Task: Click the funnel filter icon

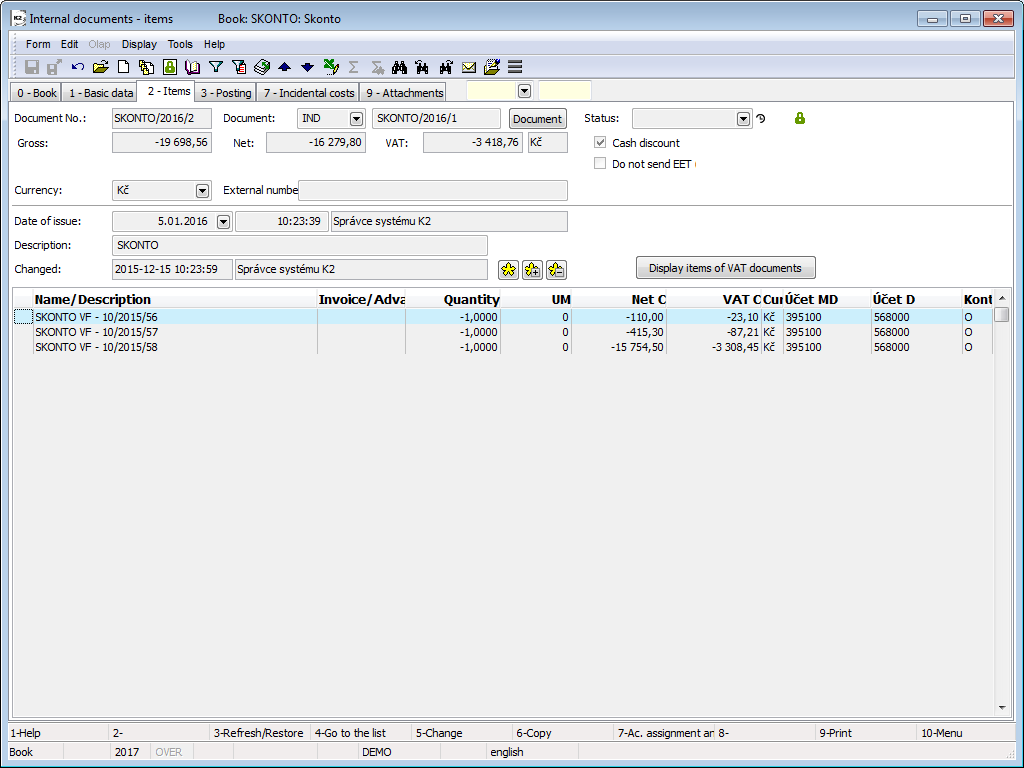Action: pos(215,67)
